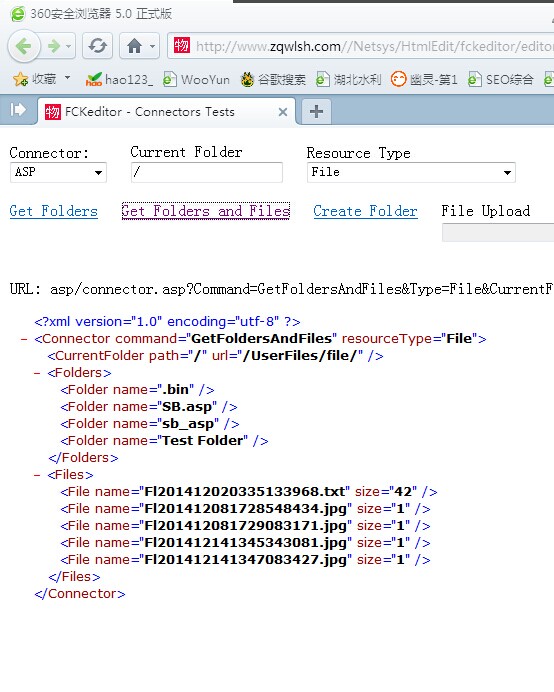Open the WooYun bookmark
Viewport: 554px width, 692px height.
(196, 79)
